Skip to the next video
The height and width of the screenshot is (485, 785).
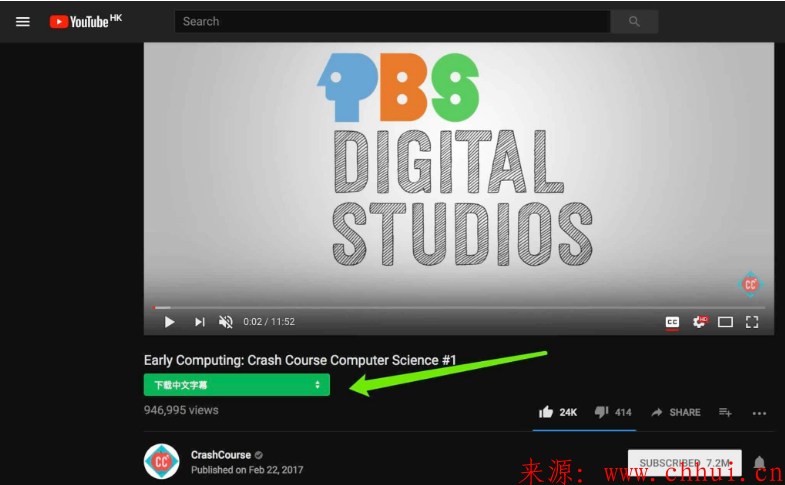[199, 322]
